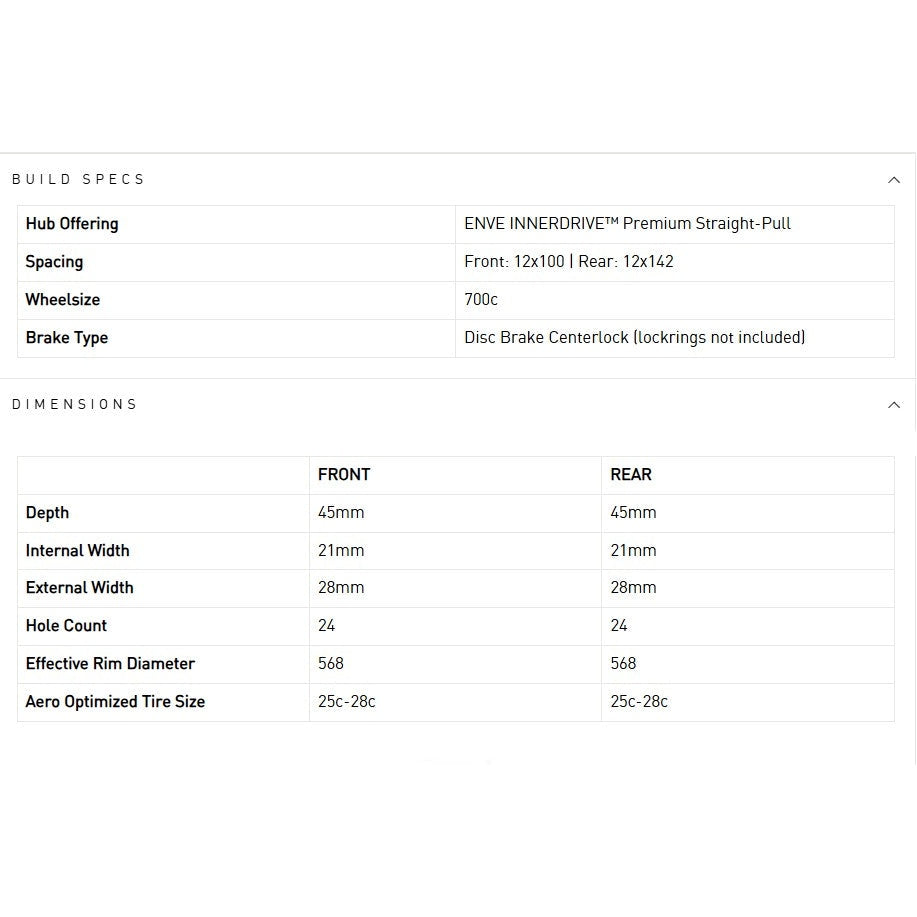917x917 pixels.
Task: Click the ENVE INNERDRIVE Premium Straight-Pull value
Action: coord(627,224)
